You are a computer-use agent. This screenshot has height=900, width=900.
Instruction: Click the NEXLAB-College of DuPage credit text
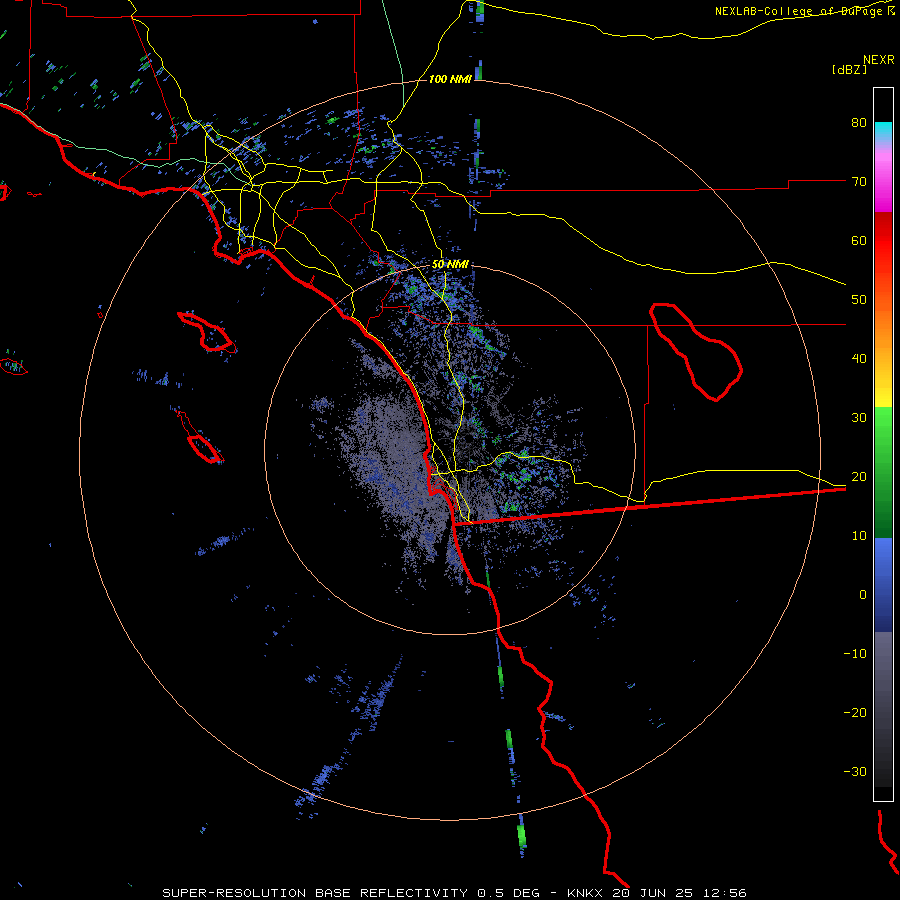[x=798, y=11]
